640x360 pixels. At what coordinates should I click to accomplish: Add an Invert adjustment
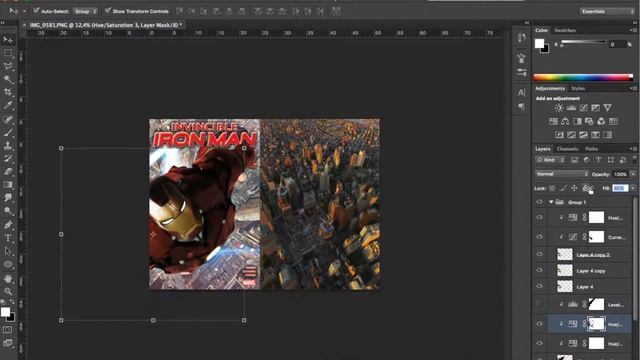(x=559, y=135)
